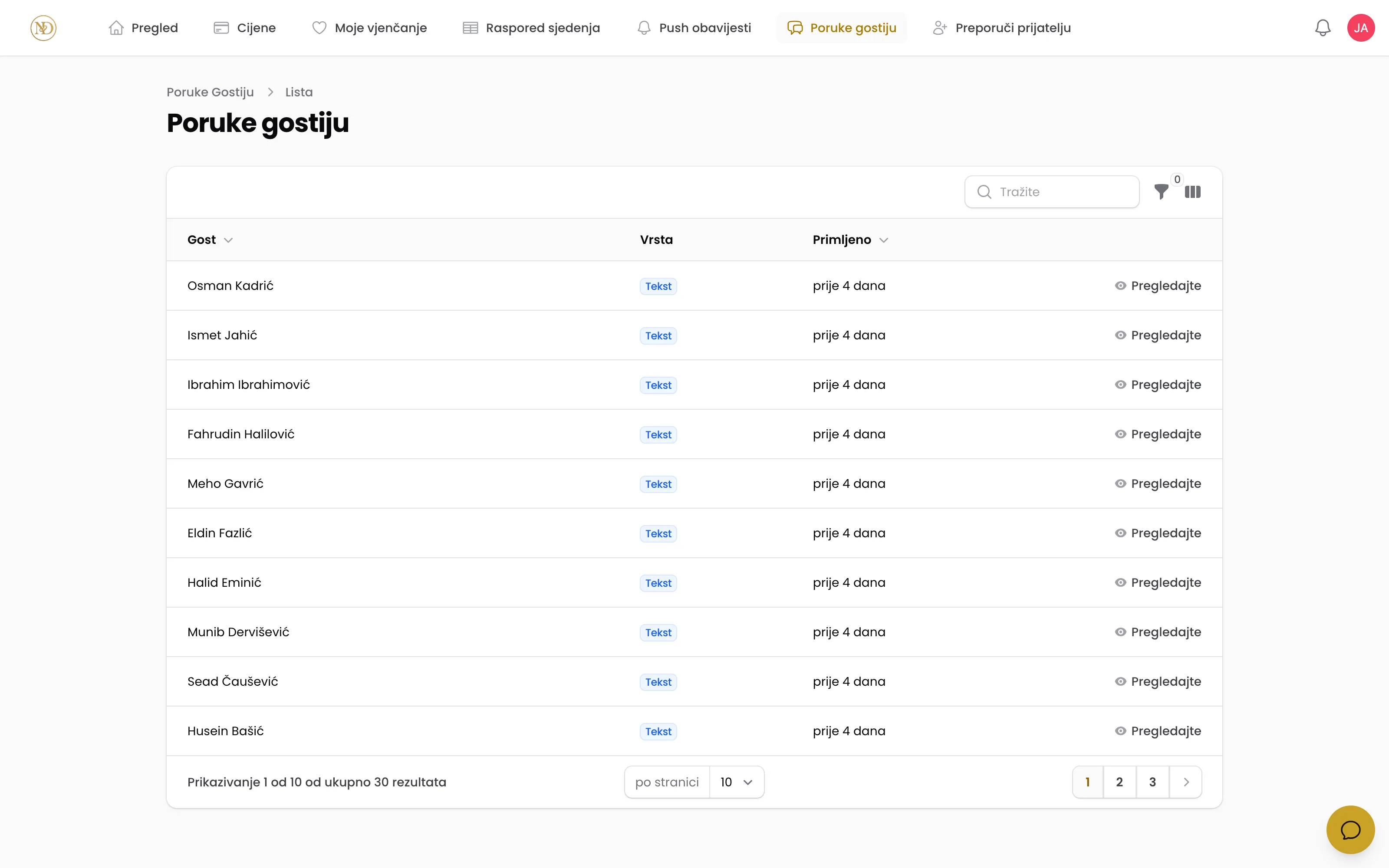View Eldin Fazlić message via Pregledajte
This screenshot has height=868, width=1389.
(x=1158, y=533)
